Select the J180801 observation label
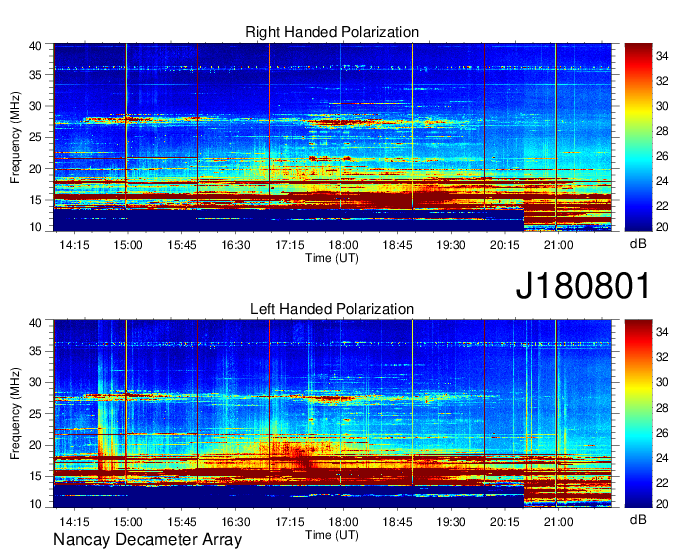This screenshot has width=680, height=552. (583, 285)
